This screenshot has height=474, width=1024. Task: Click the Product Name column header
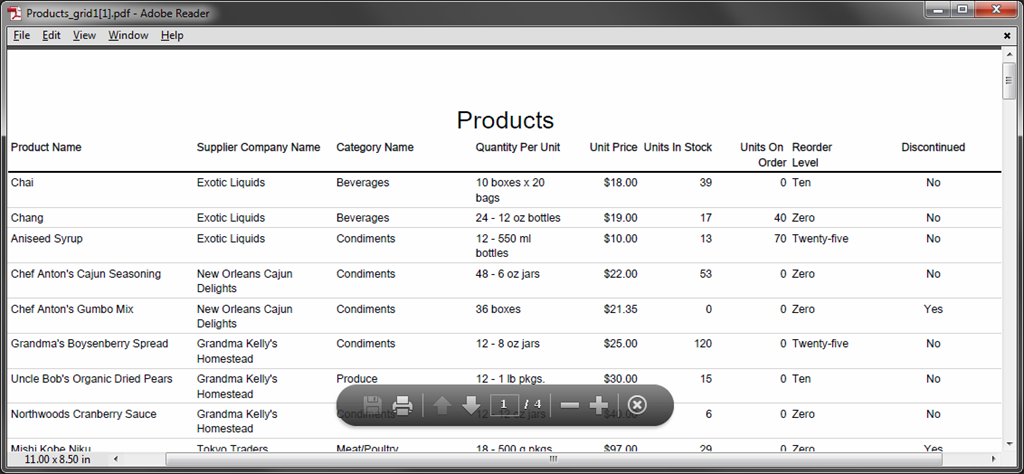46,148
